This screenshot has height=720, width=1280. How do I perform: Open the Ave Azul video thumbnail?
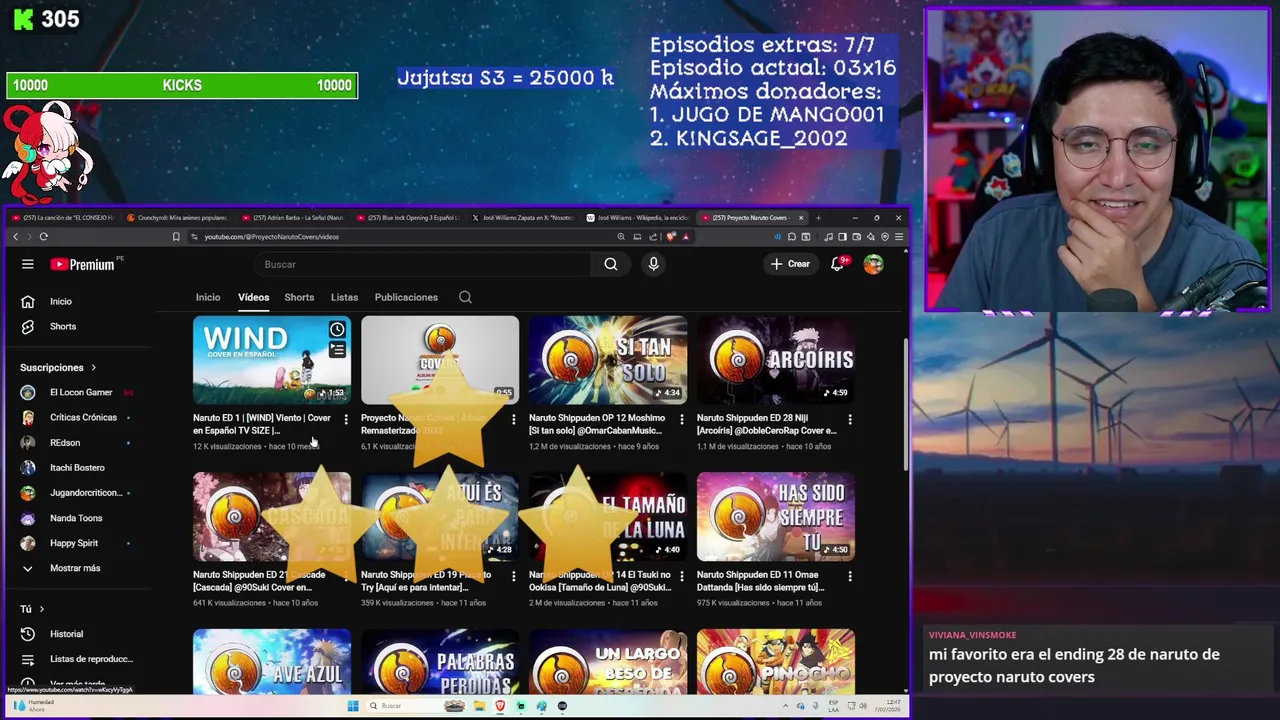pyautogui.click(x=272, y=661)
